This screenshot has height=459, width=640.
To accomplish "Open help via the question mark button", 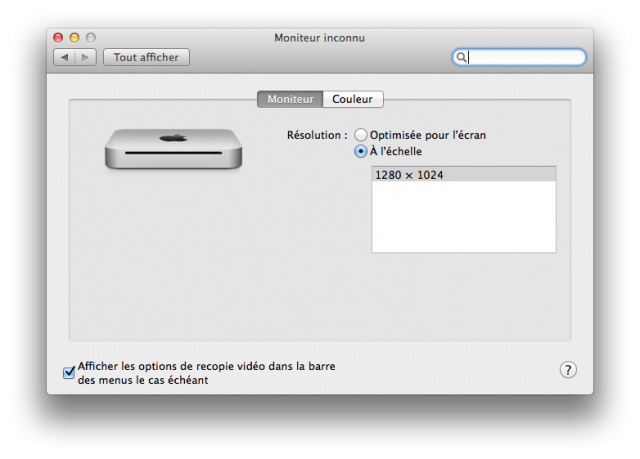I will (x=568, y=370).
